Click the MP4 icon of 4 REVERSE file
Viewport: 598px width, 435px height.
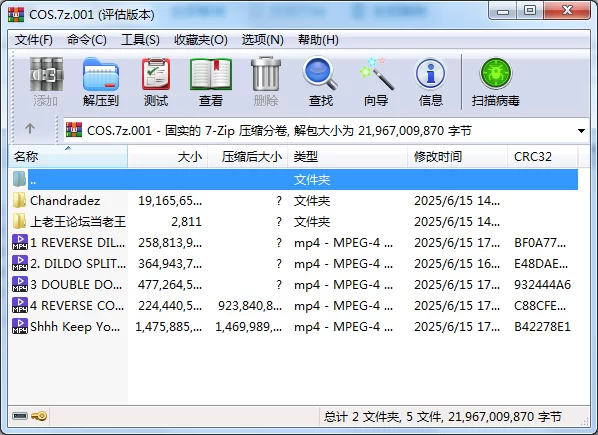point(19,305)
